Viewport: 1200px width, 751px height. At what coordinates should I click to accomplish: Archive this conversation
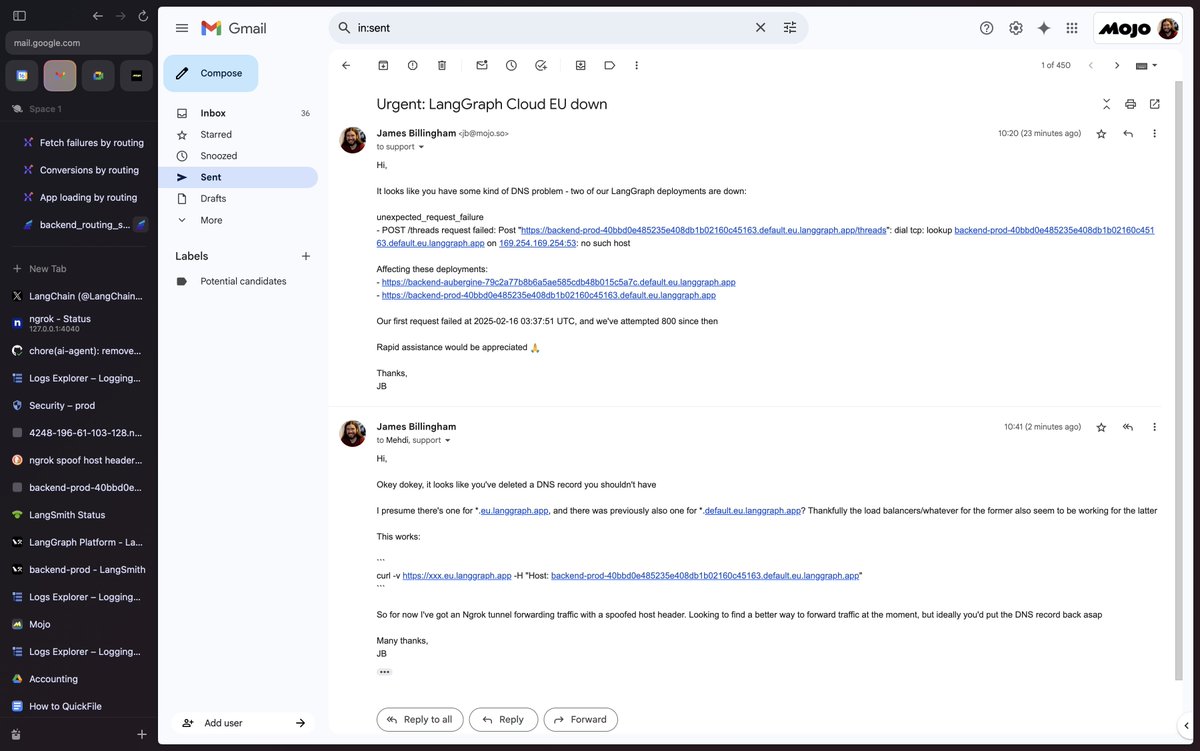[383, 65]
